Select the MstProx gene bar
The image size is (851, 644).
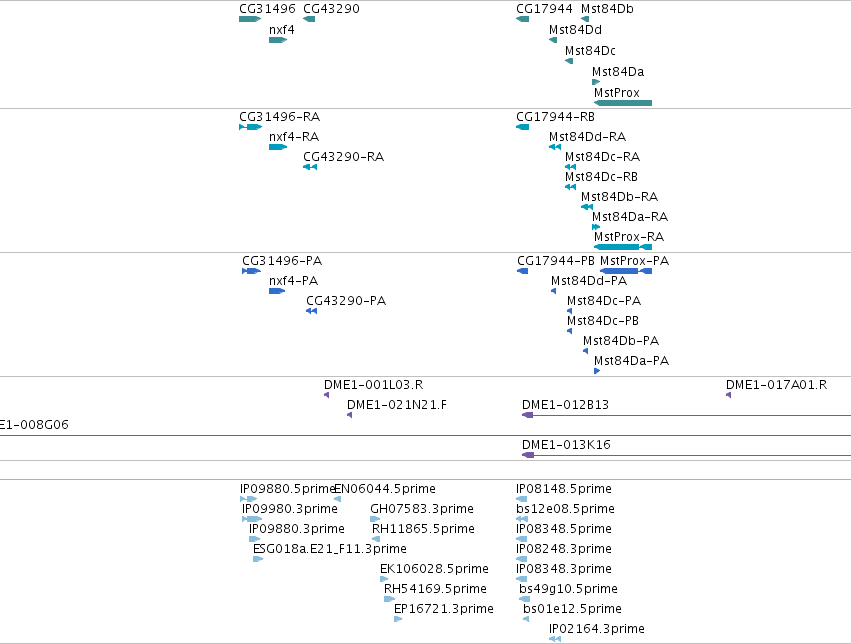pos(623,103)
